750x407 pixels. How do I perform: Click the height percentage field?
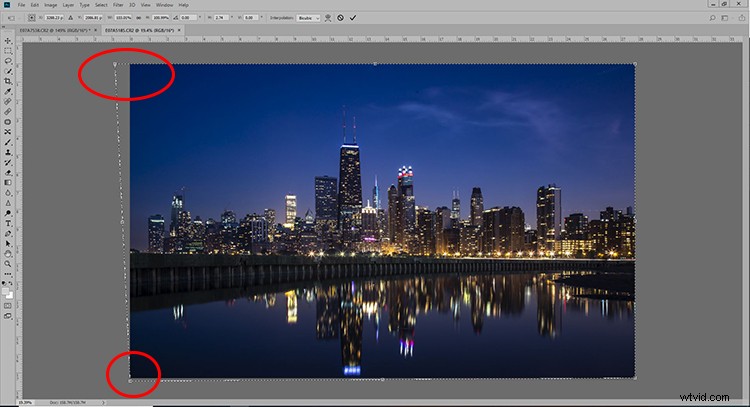click(161, 18)
